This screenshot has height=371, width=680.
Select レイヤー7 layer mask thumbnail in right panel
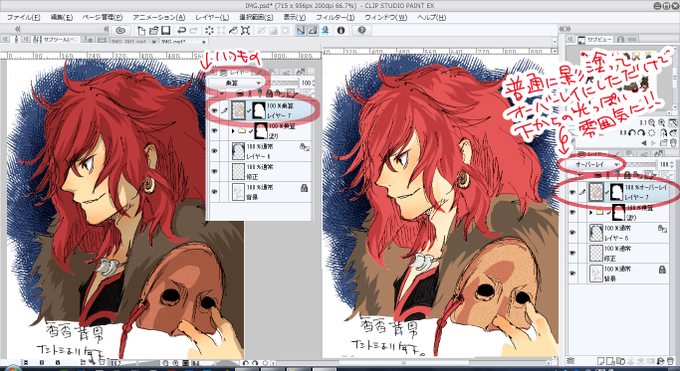click(617, 191)
